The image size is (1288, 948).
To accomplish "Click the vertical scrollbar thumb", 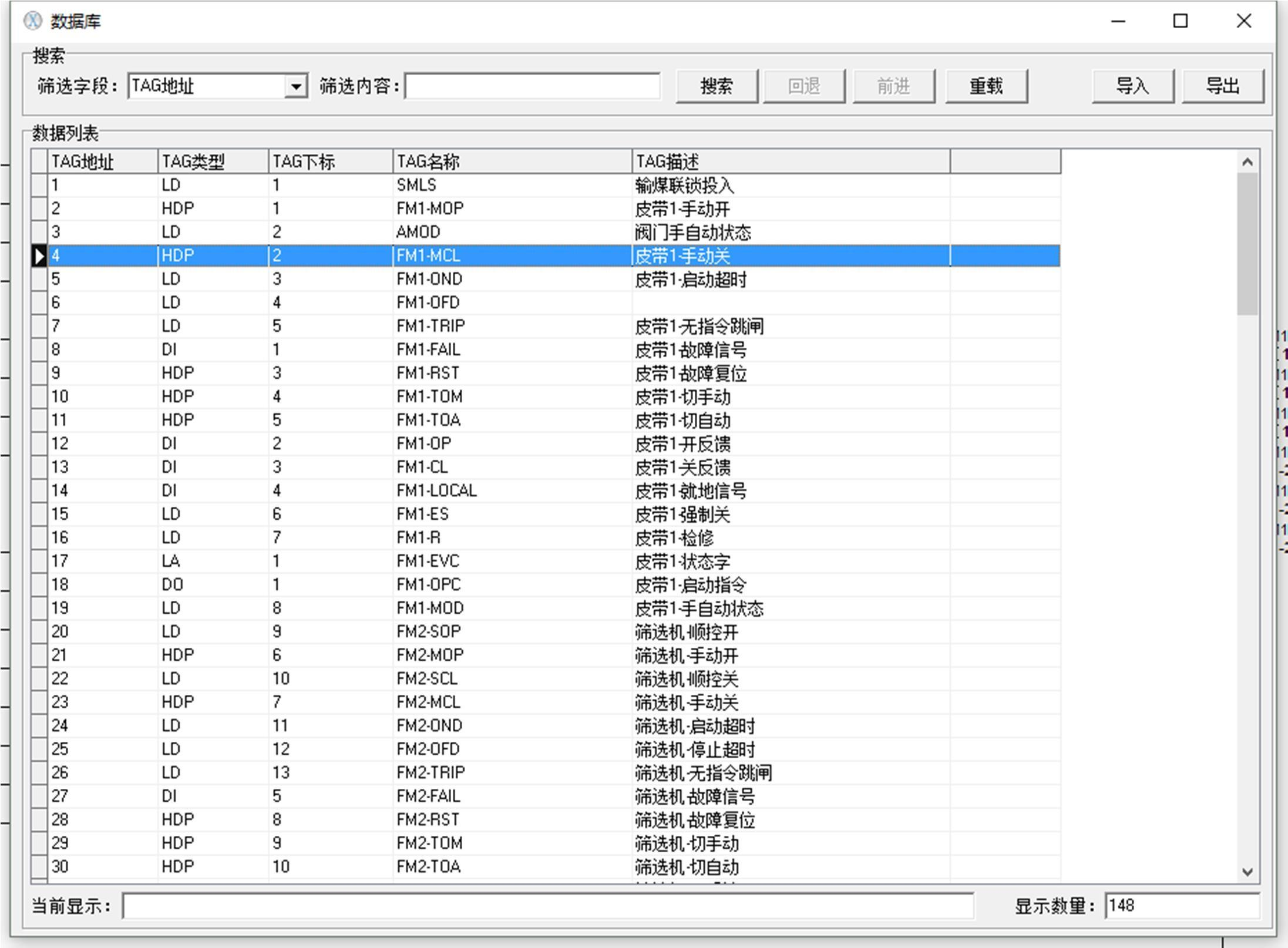I will click(x=1247, y=243).
